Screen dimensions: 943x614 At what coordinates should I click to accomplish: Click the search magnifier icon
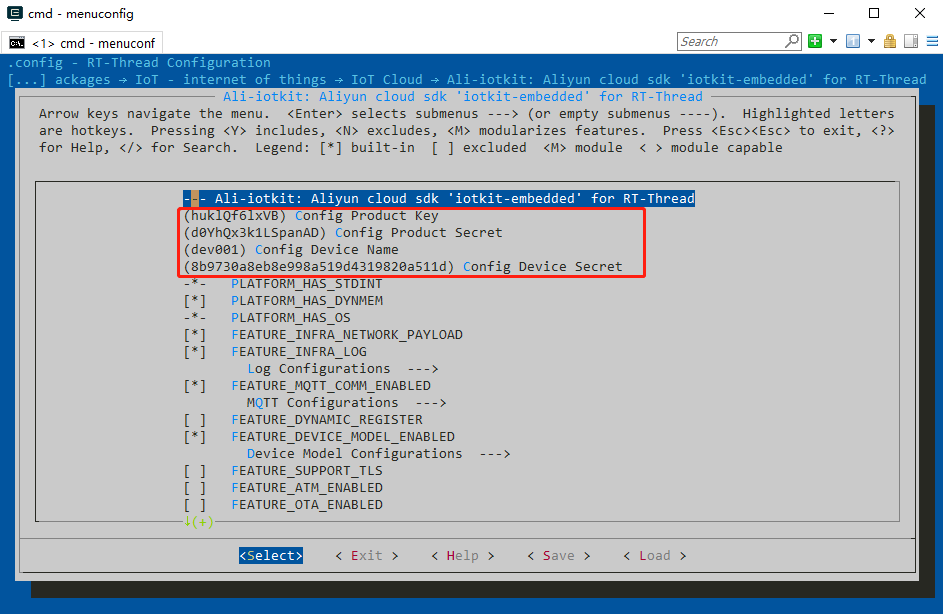792,41
